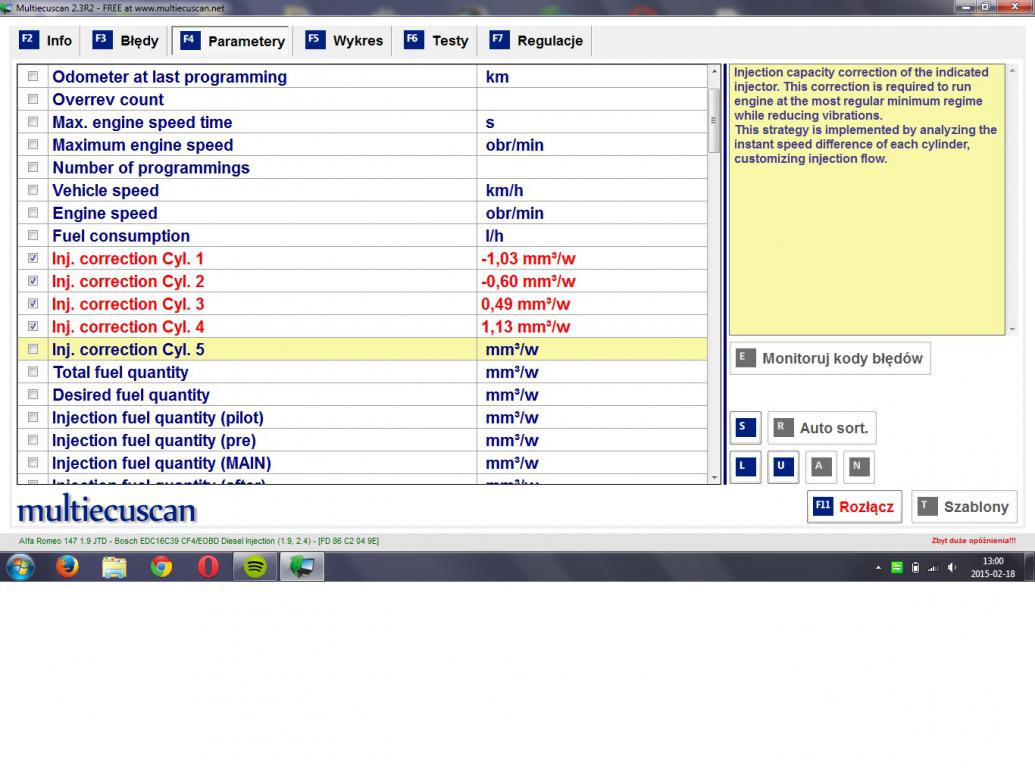The width and height of the screenshot is (1035, 768).
Task: Select the Parametery tab
Action: tap(231, 41)
